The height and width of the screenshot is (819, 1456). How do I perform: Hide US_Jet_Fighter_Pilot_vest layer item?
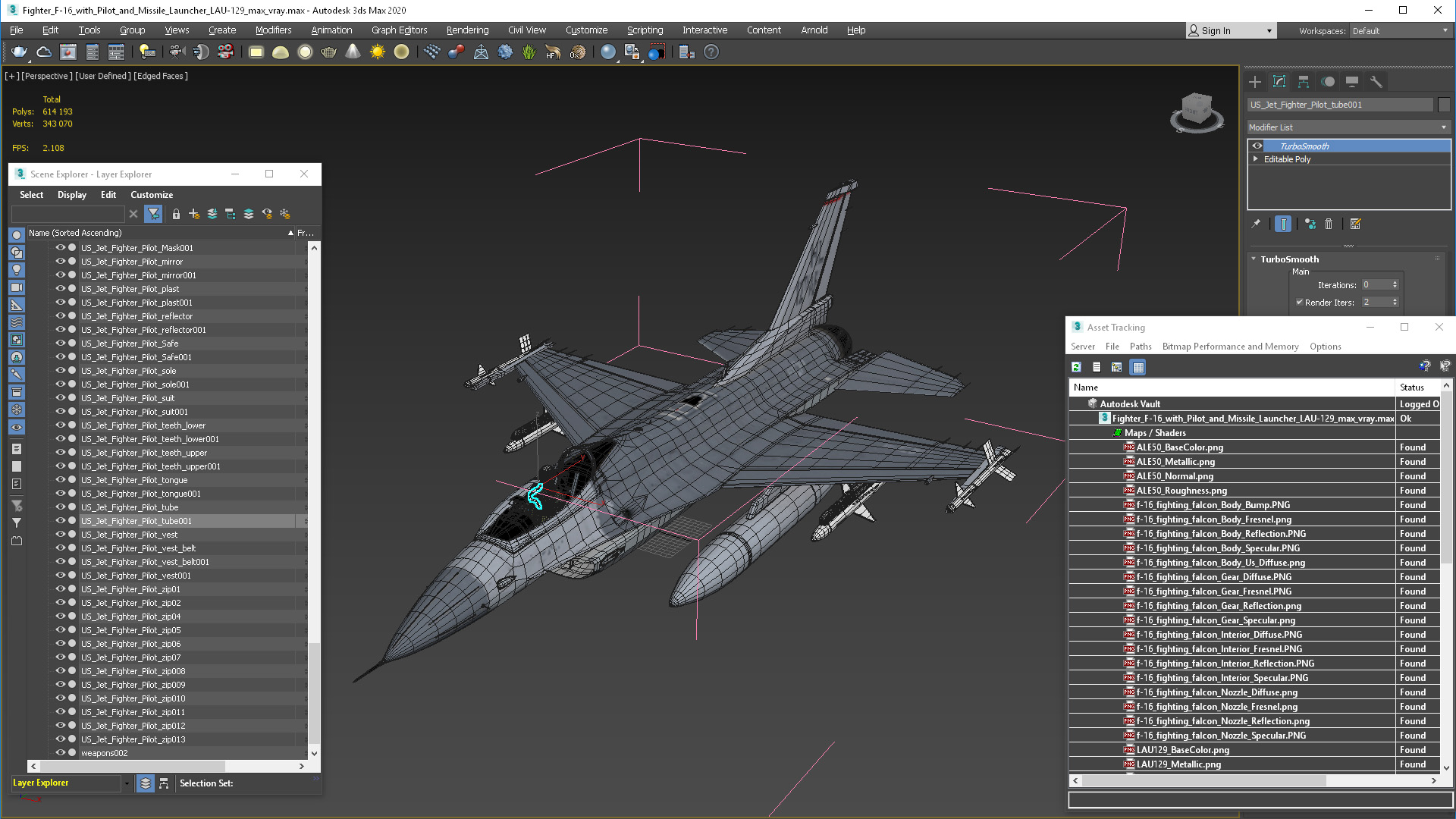[60, 535]
